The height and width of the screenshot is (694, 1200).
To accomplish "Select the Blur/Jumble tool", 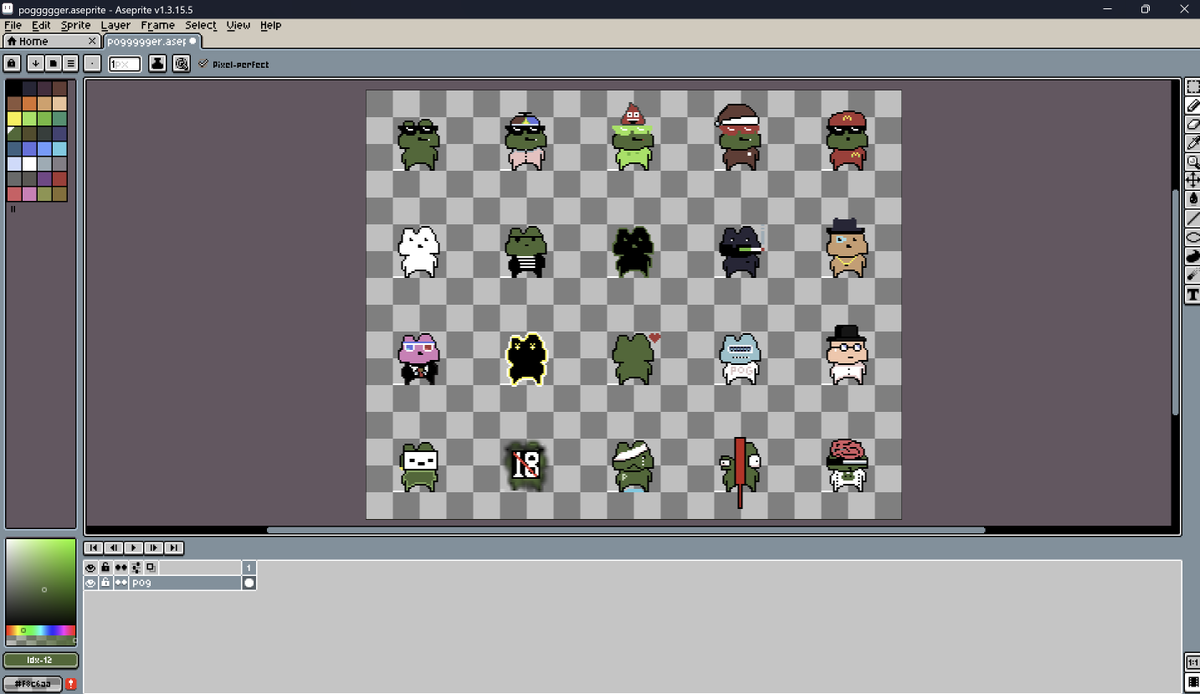I will 1192,275.
